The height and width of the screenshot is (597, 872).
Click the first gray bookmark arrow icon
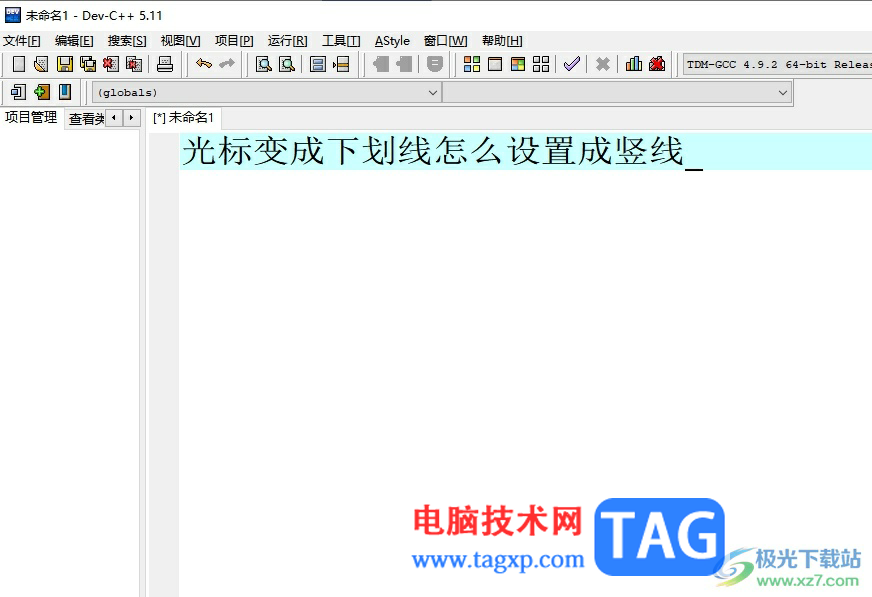381,64
